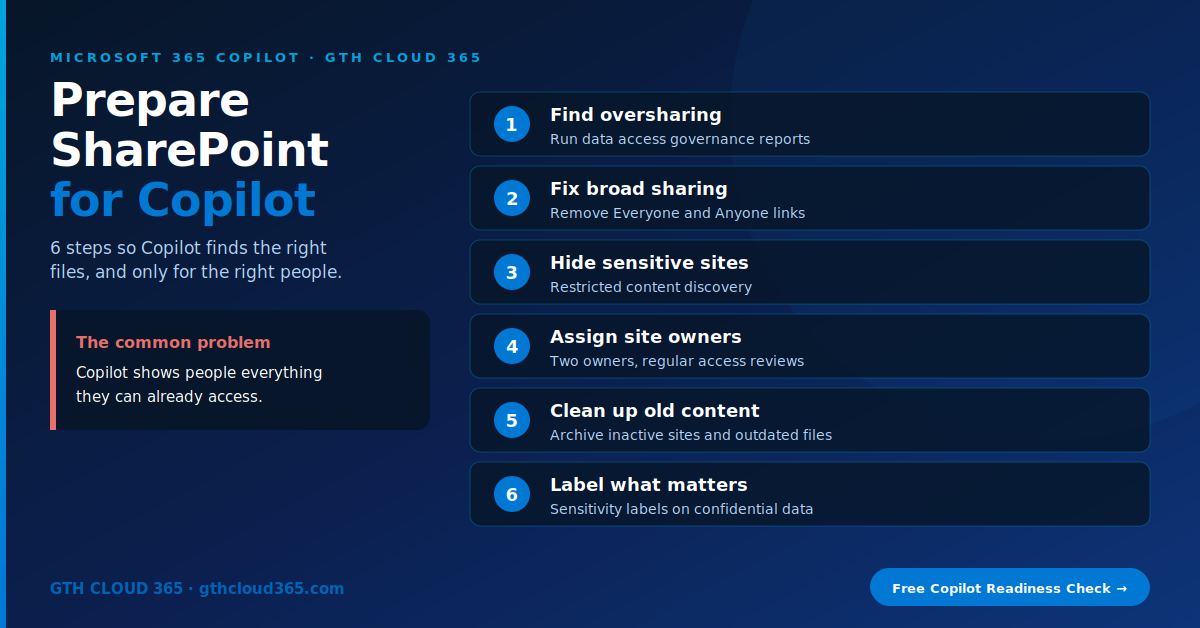Click 'The common problem' heading
The width and height of the screenshot is (1200, 628).
pos(173,342)
